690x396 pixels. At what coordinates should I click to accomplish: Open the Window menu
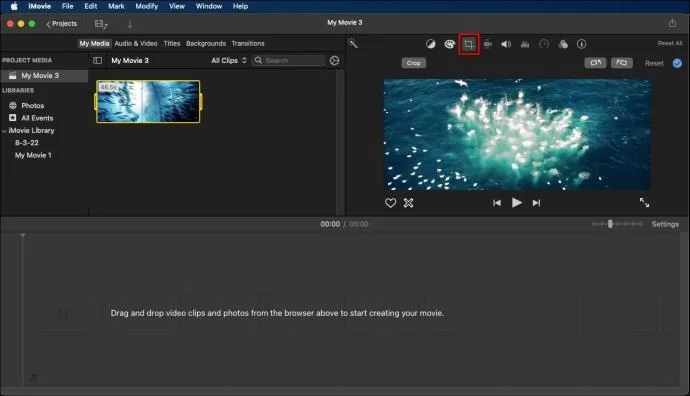(209, 6)
